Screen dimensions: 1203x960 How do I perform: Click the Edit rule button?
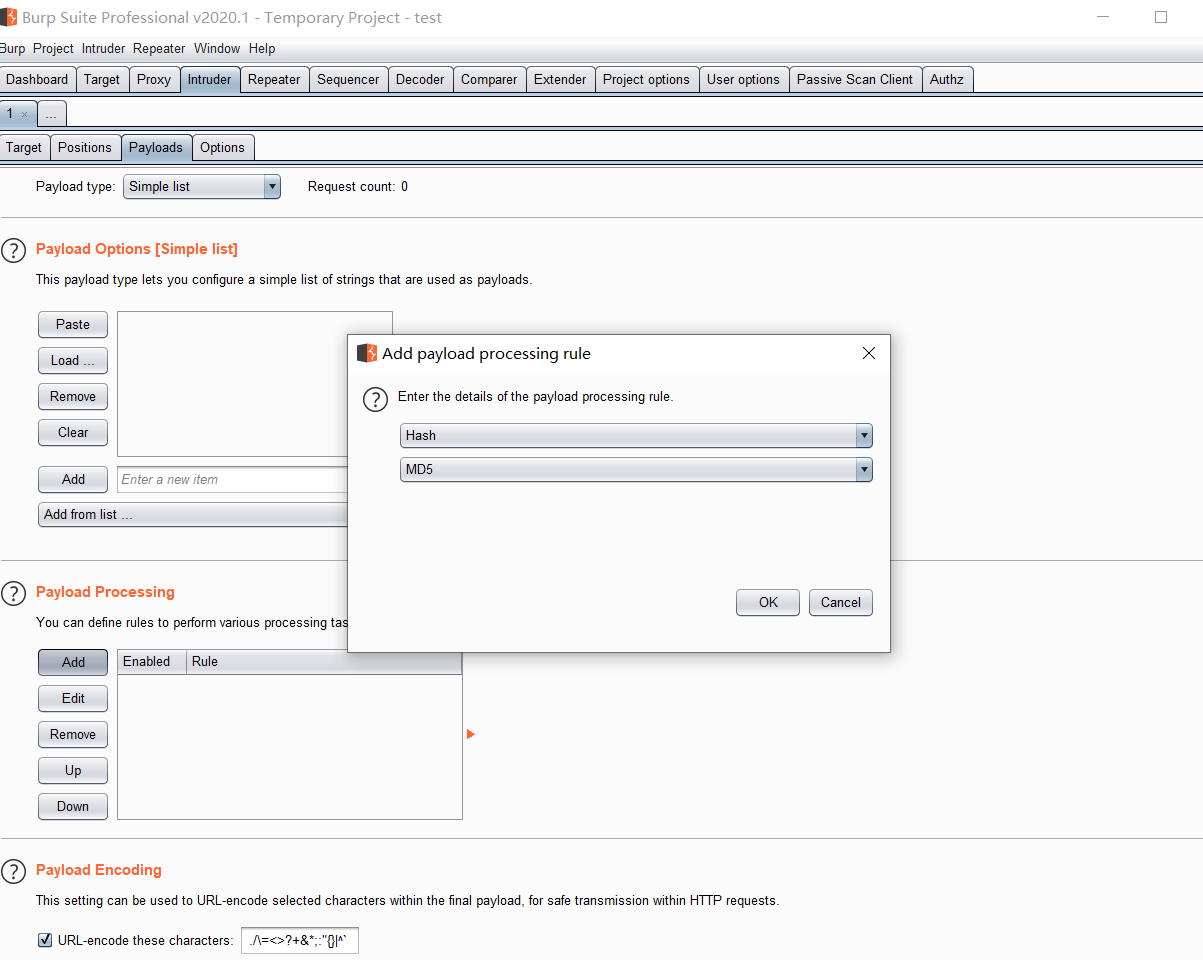point(73,699)
